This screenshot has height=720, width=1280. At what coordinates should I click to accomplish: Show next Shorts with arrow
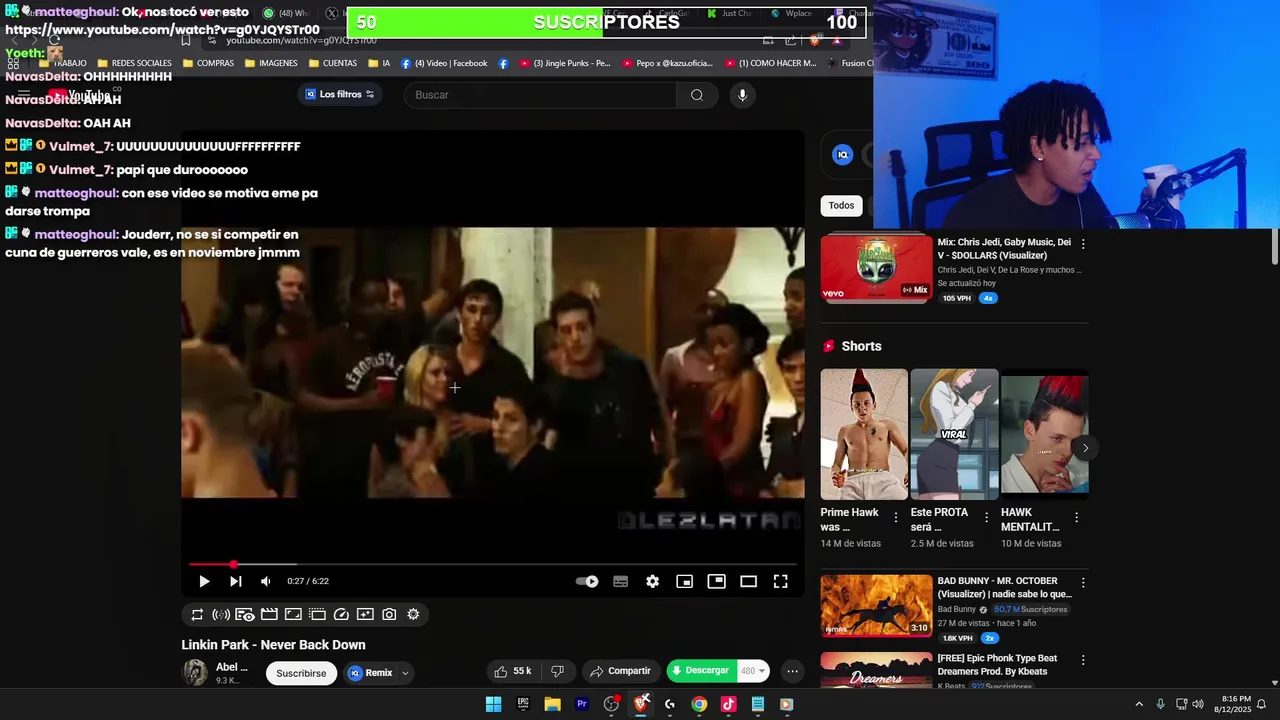(x=1085, y=448)
